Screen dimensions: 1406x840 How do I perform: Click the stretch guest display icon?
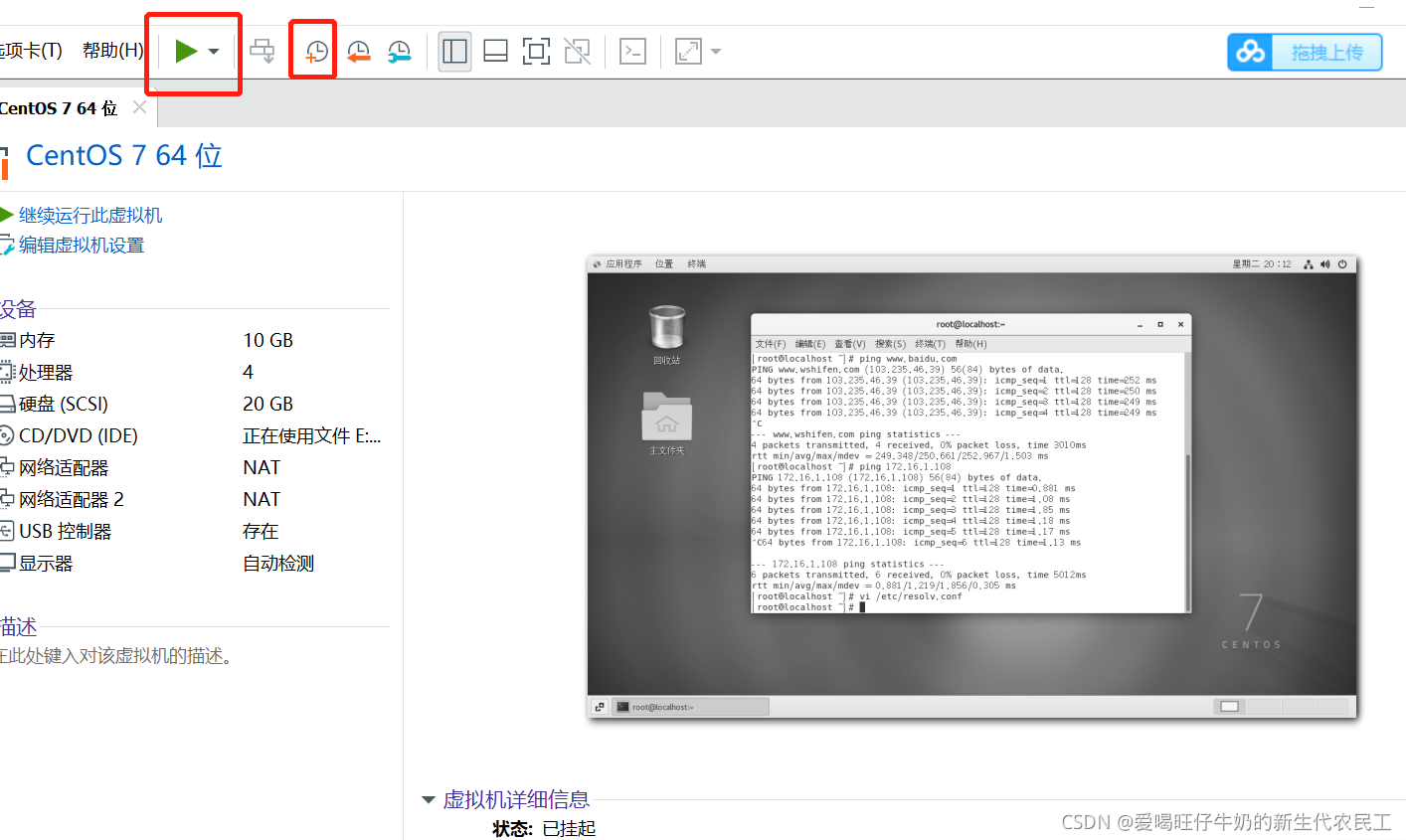click(688, 51)
